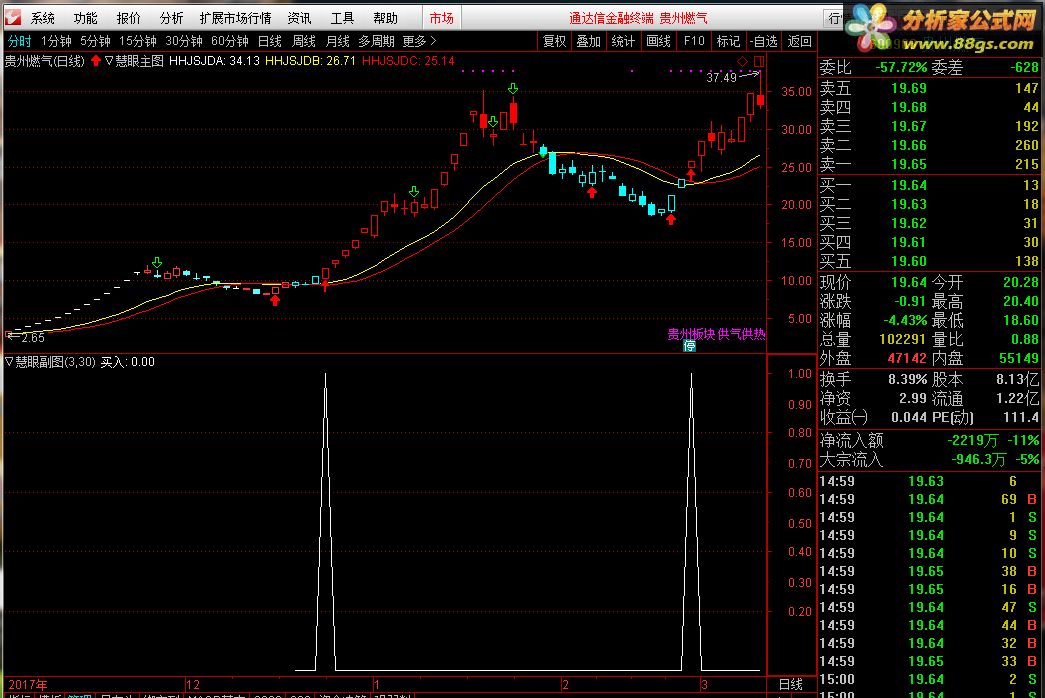Click the 画线 drawing button

658,41
